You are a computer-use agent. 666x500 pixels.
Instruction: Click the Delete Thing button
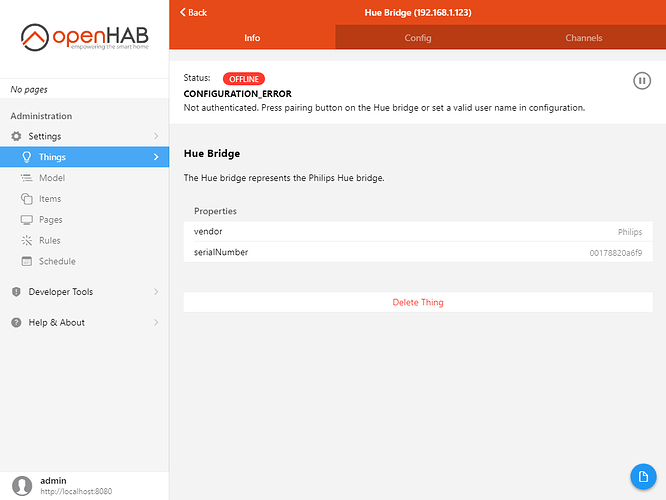tap(418, 302)
